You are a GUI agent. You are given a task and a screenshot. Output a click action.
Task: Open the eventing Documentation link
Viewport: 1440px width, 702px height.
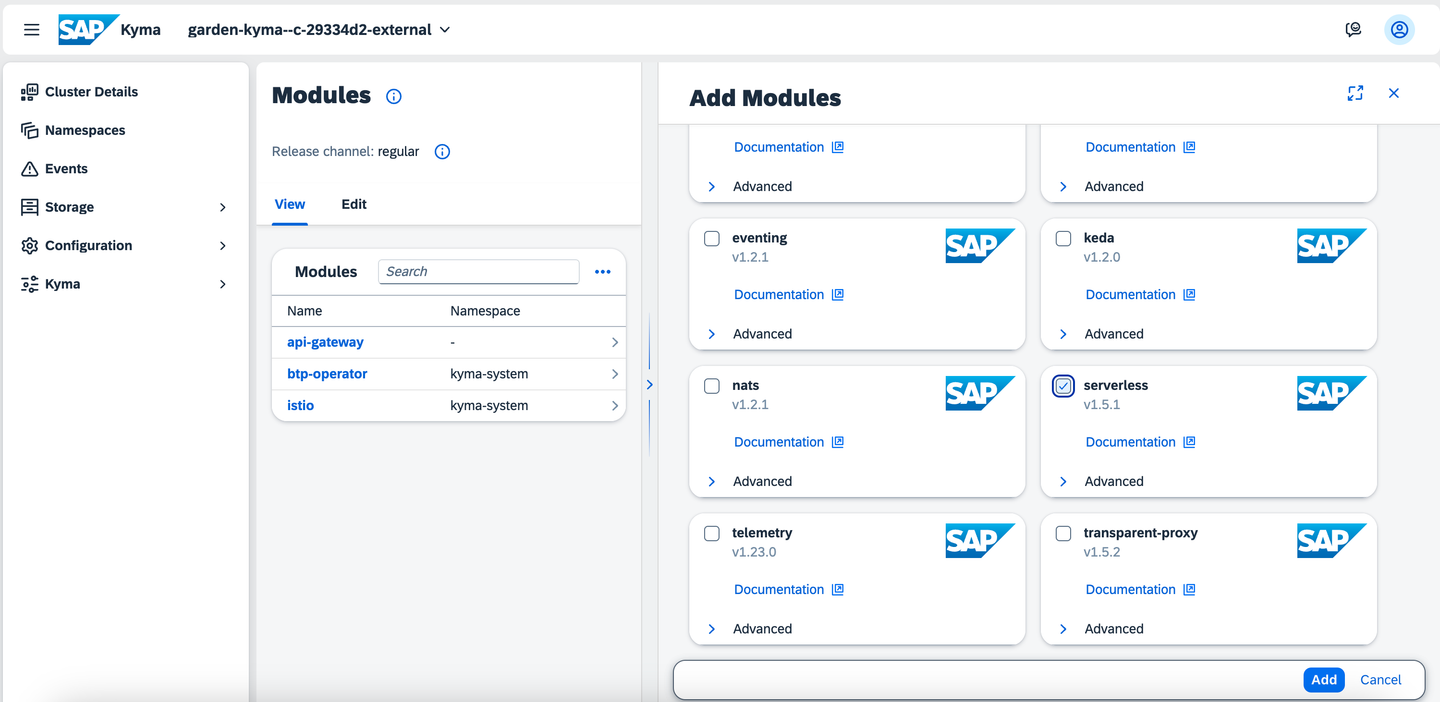(779, 295)
